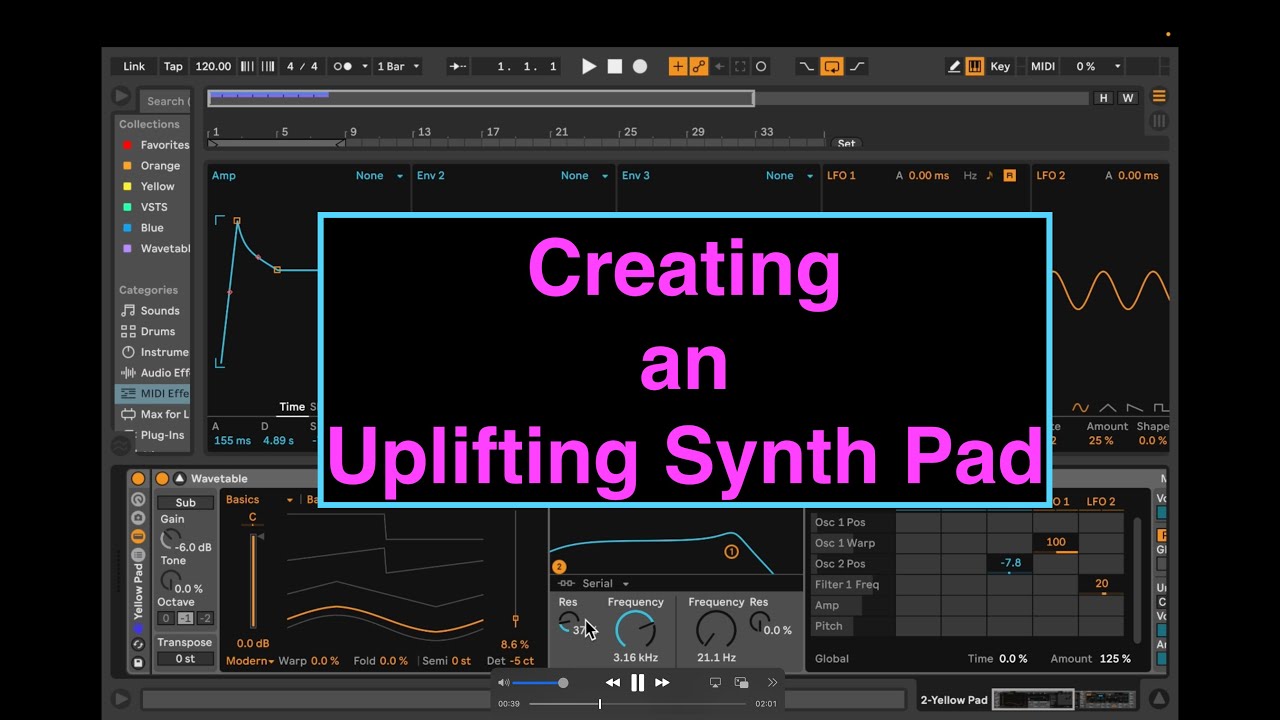Select Sounds category in browser
Image resolution: width=1280 pixels, height=720 pixels.
153,311
